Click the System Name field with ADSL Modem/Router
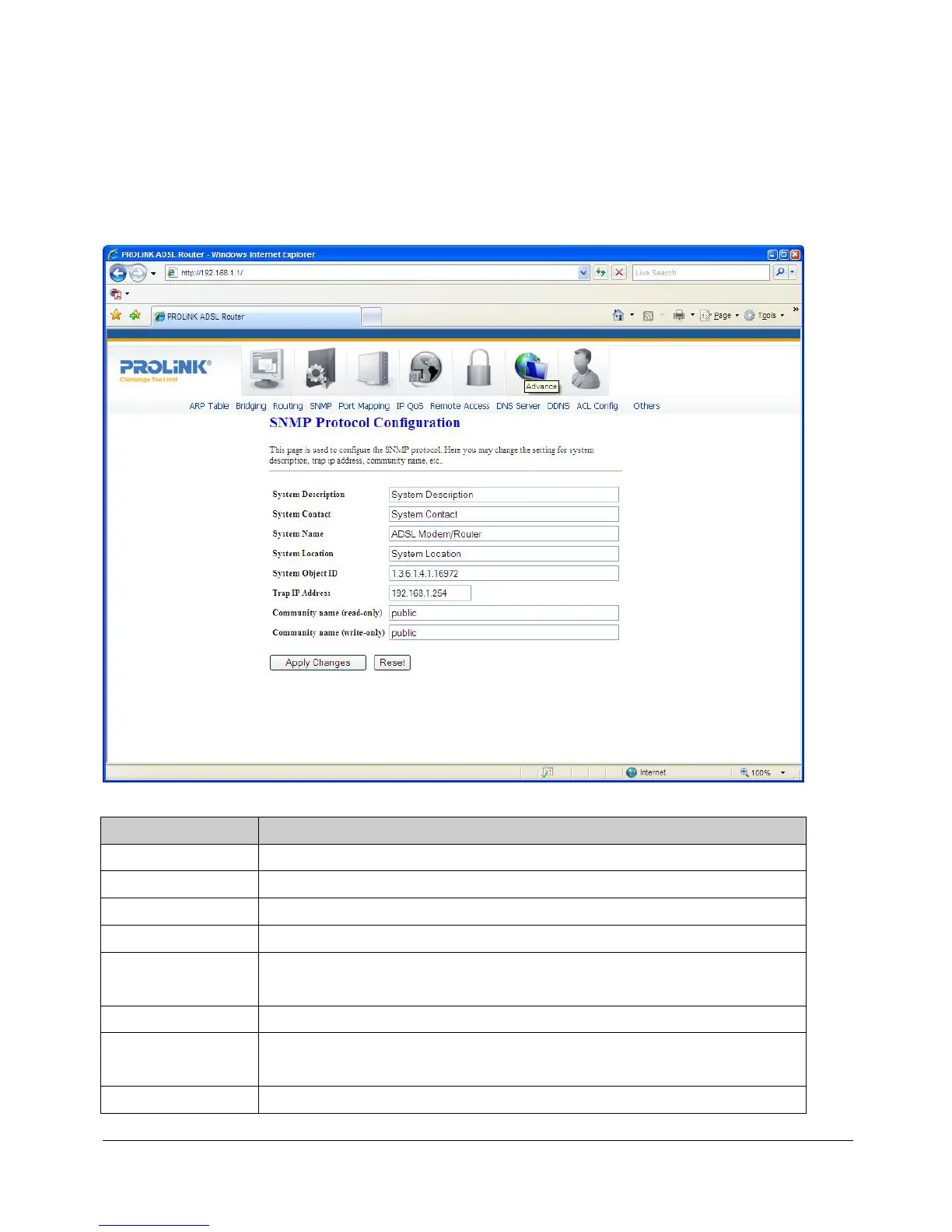The image size is (952, 1232). click(x=504, y=534)
